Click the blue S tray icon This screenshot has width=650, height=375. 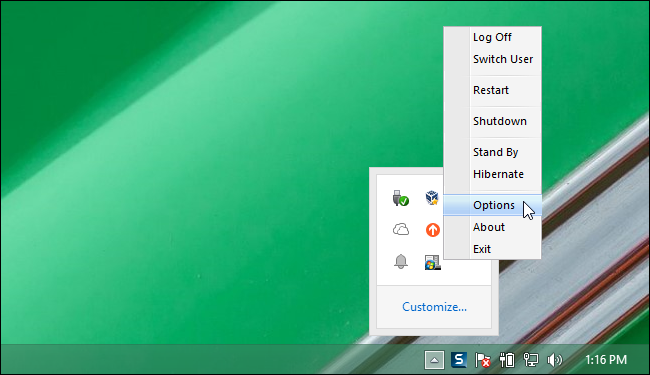pos(459,360)
